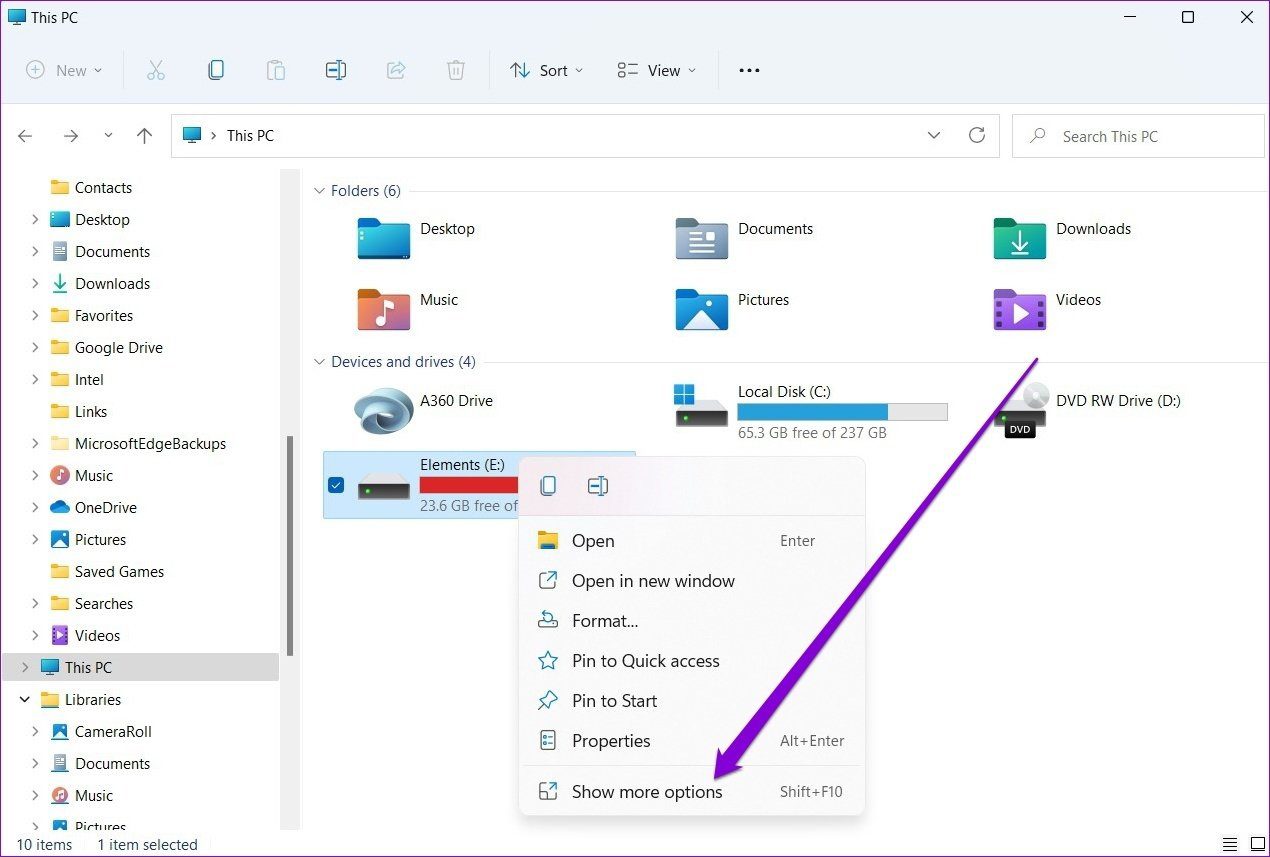
Task: Switch to details view icon in status bar
Action: tap(1230, 845)
